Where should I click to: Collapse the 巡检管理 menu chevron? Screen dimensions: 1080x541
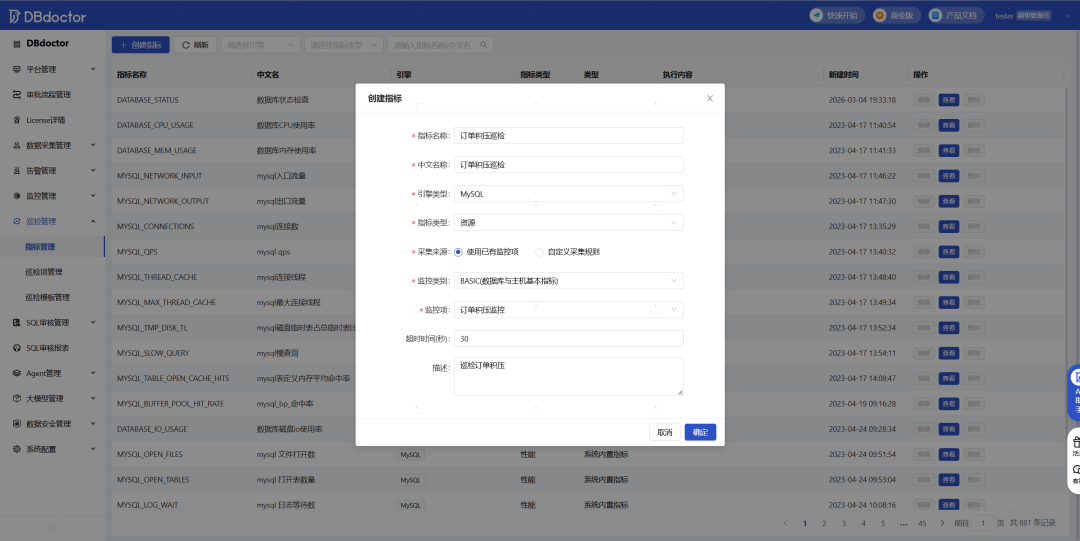[x=93, y=221]
